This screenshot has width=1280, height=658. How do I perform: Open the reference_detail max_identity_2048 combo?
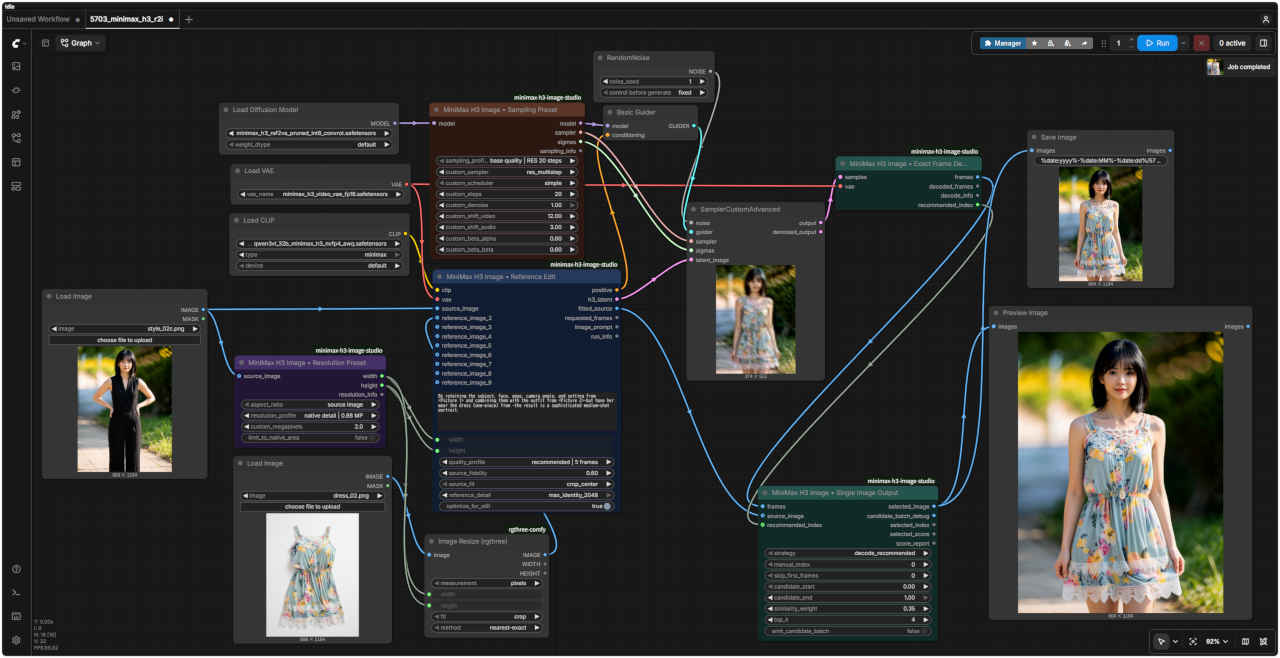click(525, 495)
